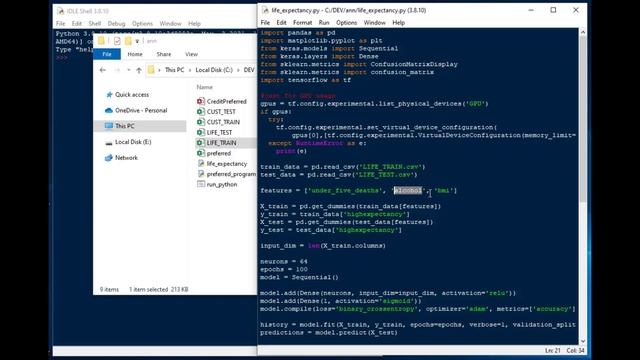Click the 'neurons = 64' code line

point(284,262)
